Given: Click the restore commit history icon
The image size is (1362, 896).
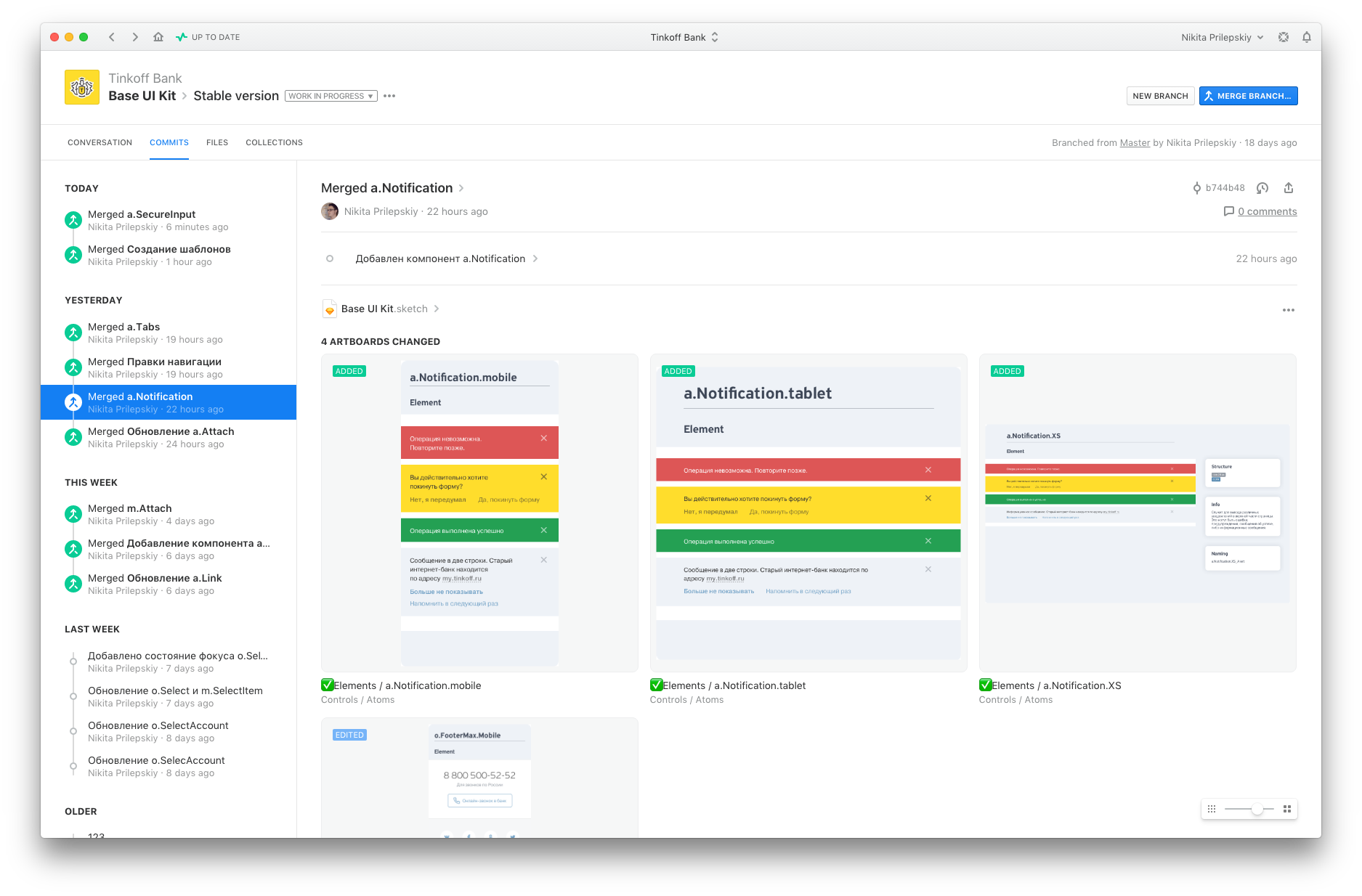Looking at the screenshot, I should (x=1262, y=188).
